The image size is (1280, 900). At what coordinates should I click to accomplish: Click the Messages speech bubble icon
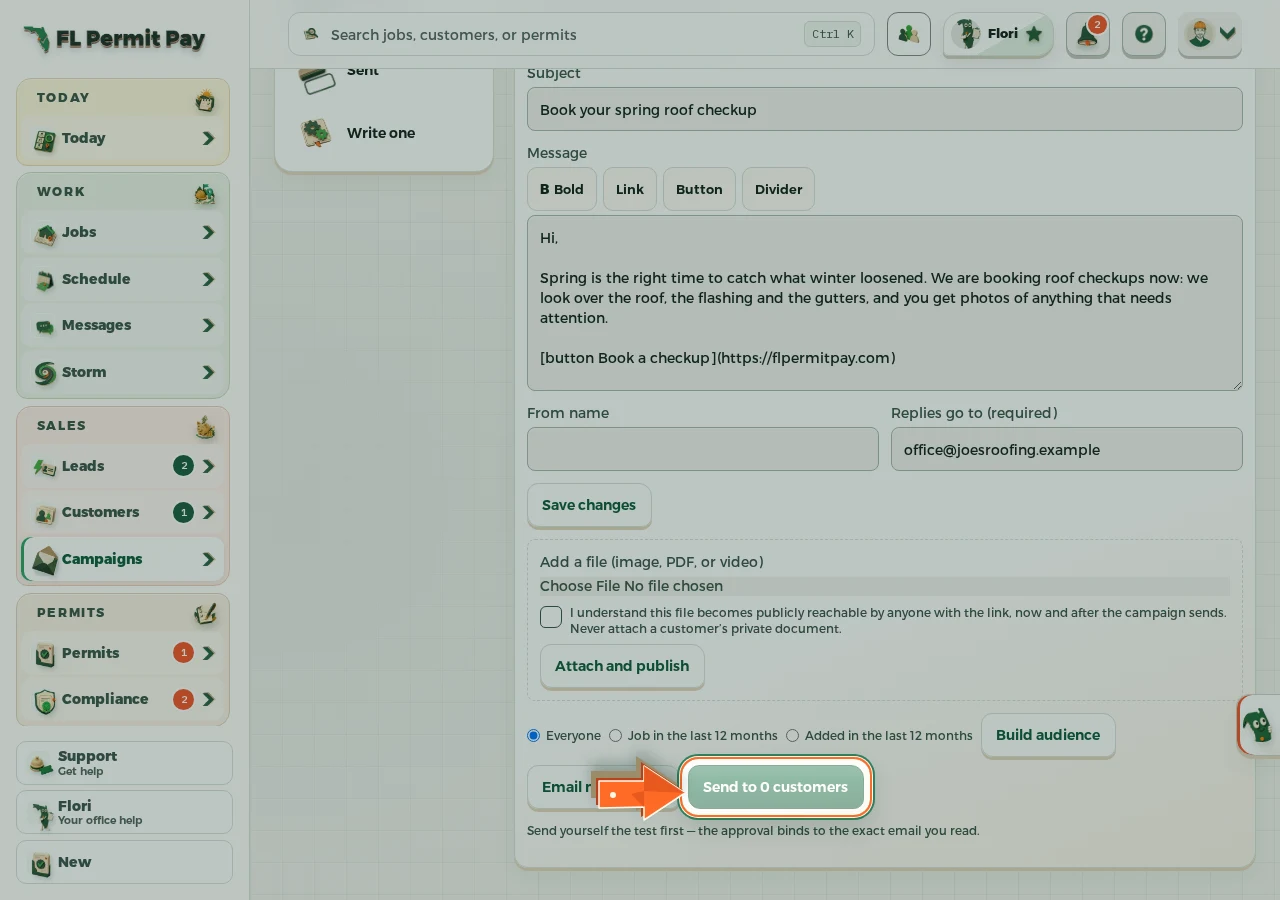pos(45,327)
